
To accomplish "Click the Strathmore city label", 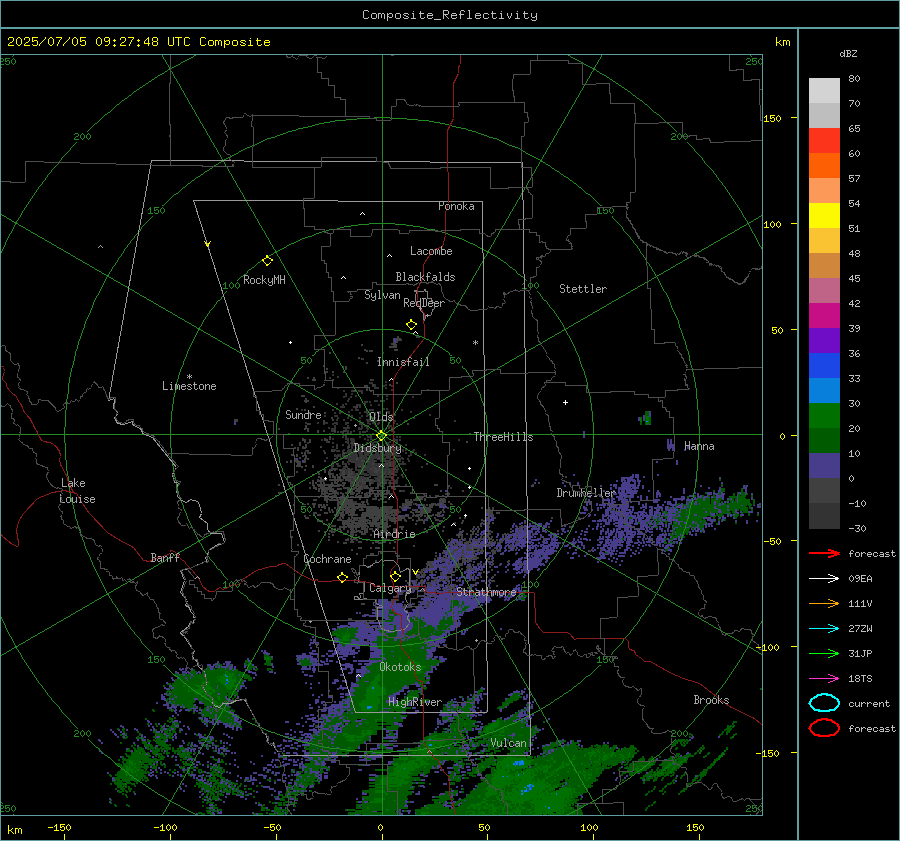I will [x=486, y=592].
